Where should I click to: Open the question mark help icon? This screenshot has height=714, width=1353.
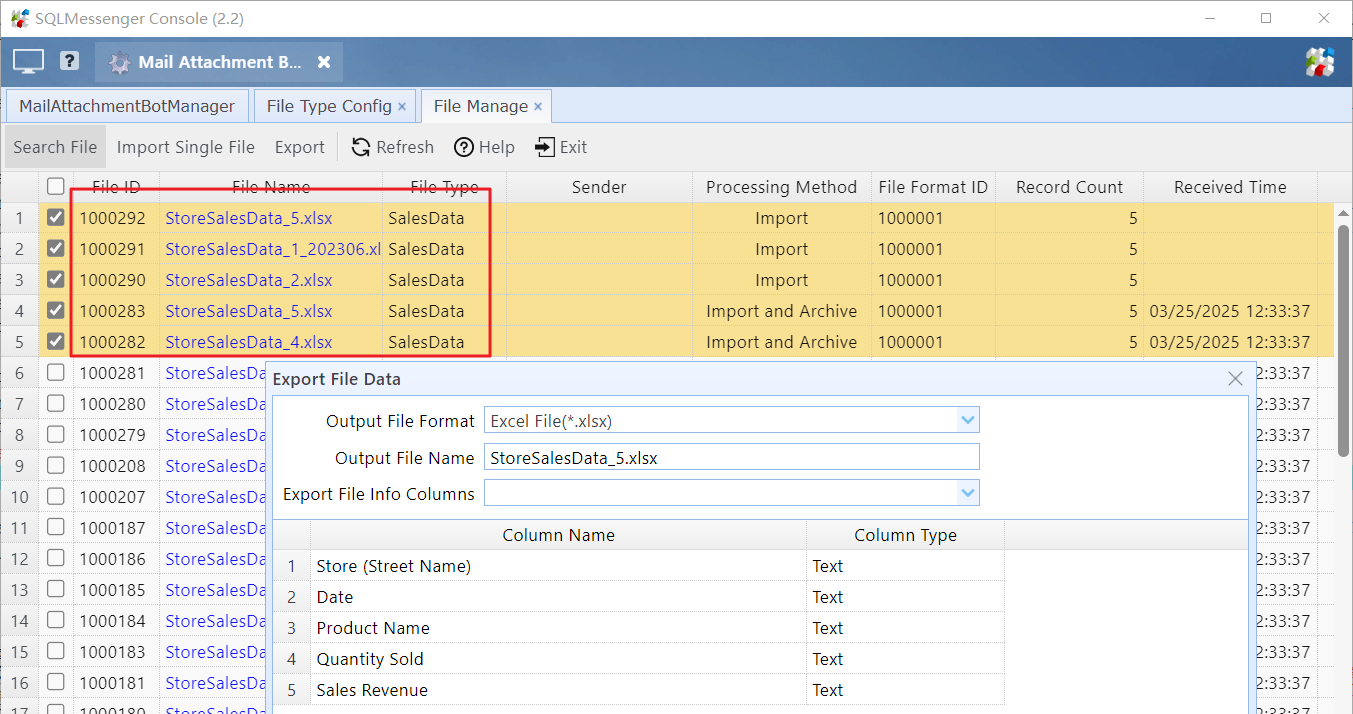point(69,61)
